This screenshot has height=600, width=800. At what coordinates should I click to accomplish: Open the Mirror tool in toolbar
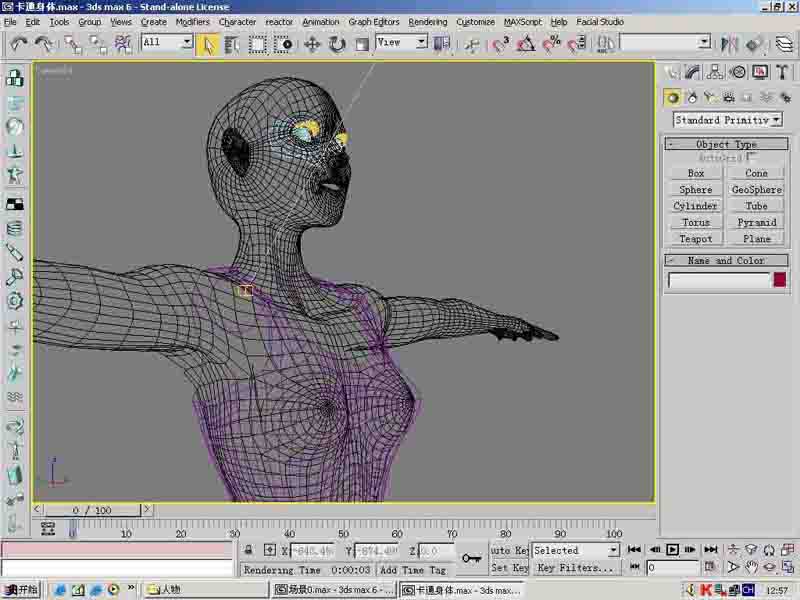pyautogui.click(x=729, y=44)
